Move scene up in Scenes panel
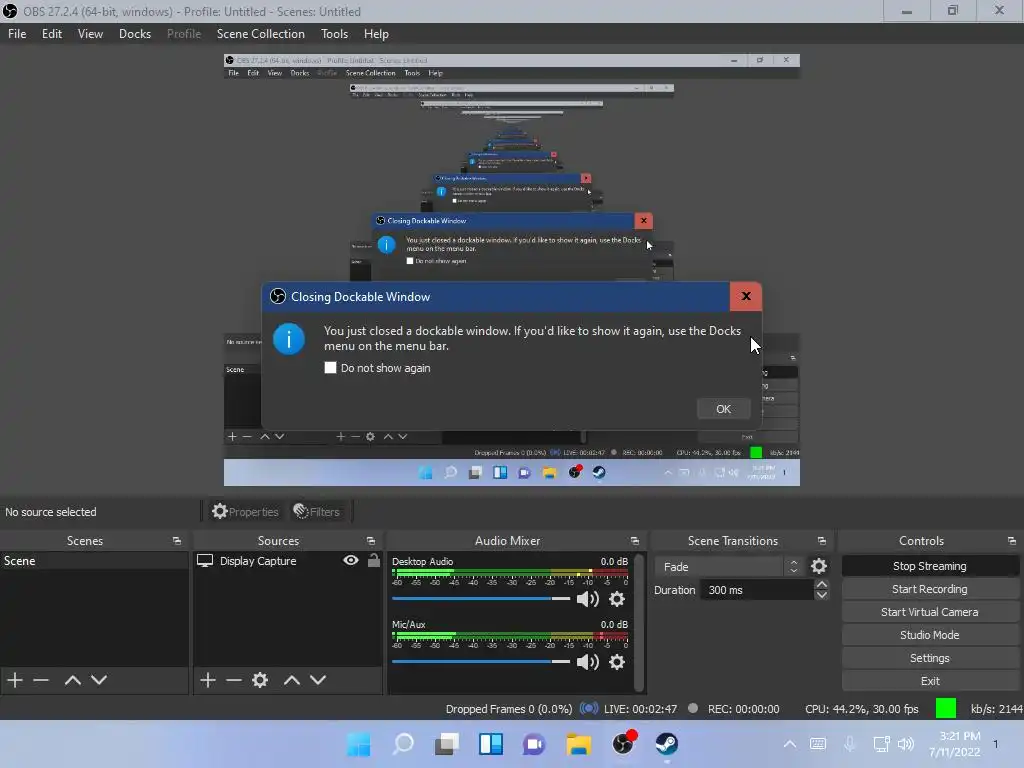 (72, 680)
